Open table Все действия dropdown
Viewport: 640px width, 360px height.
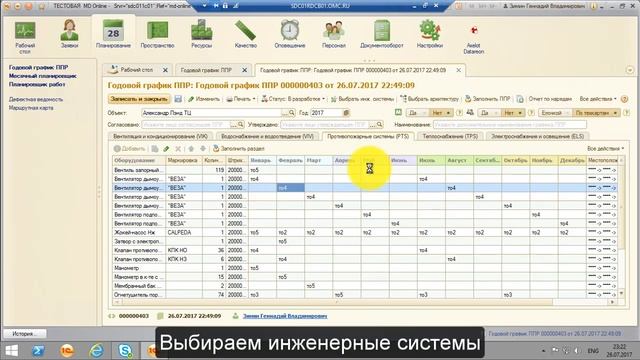605,149
